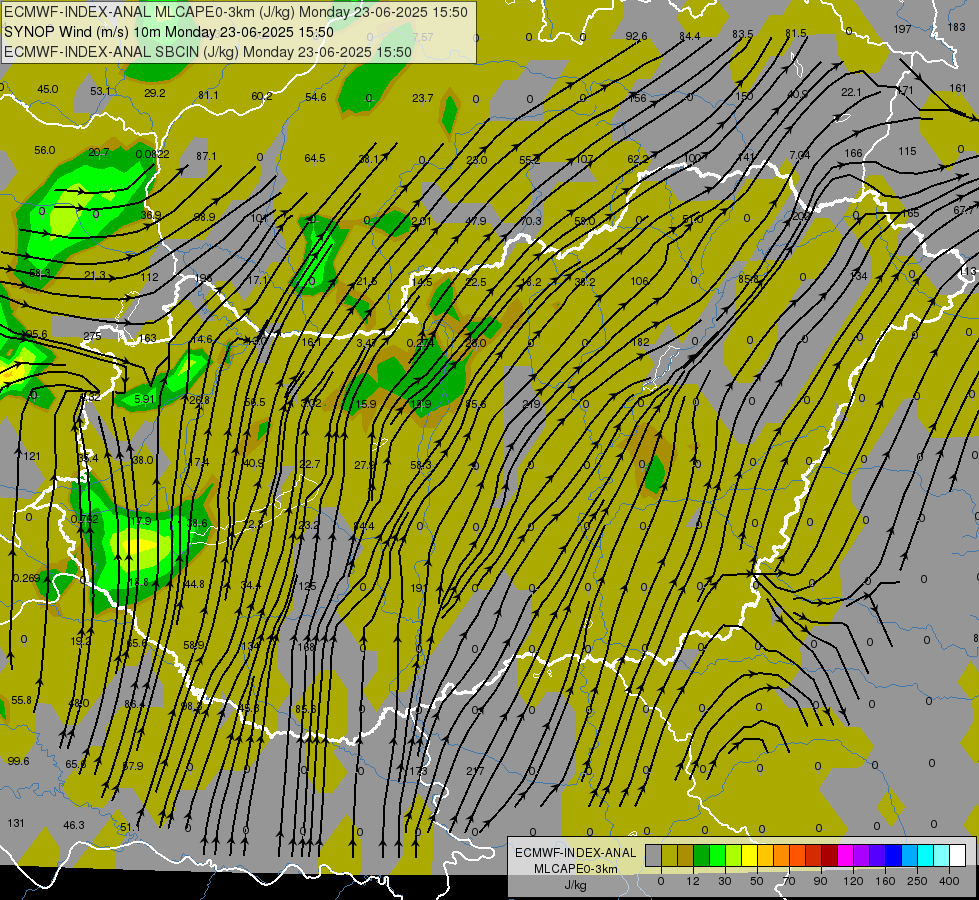Choose the pure blue legend swatch
The image size is (979, 900).
[x=893, y=855]
